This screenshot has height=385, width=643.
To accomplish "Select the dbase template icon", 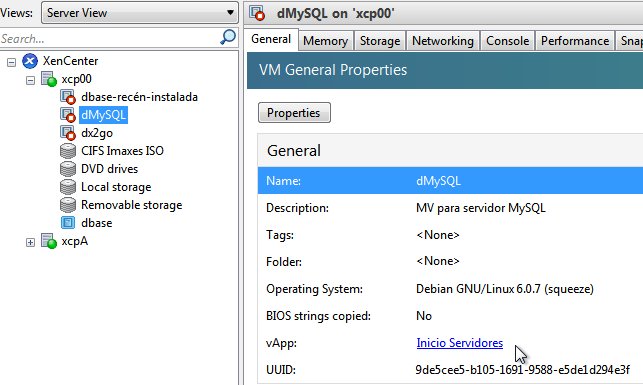I will coord(68,223).
